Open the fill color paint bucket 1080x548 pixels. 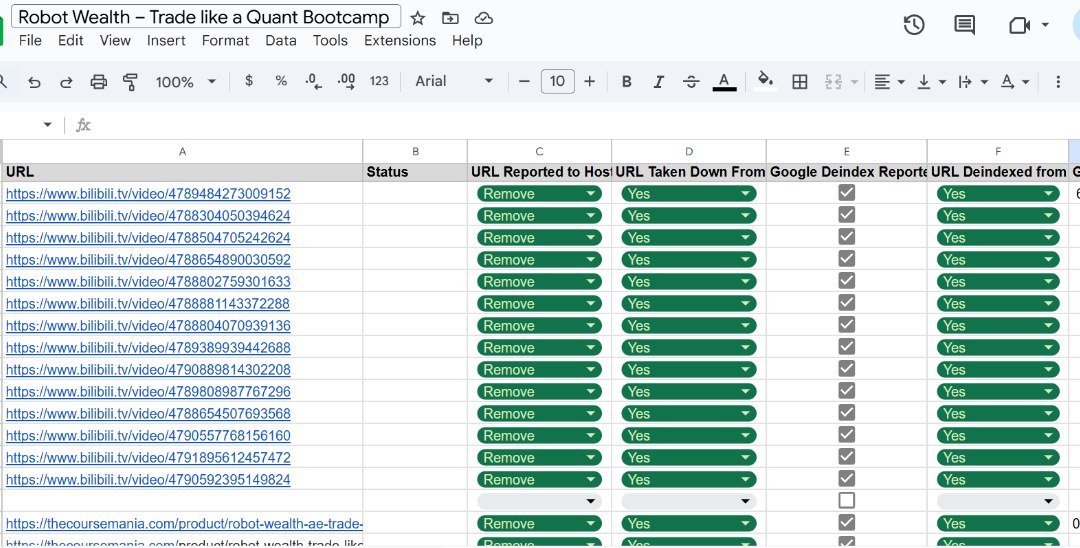(765, 81)
